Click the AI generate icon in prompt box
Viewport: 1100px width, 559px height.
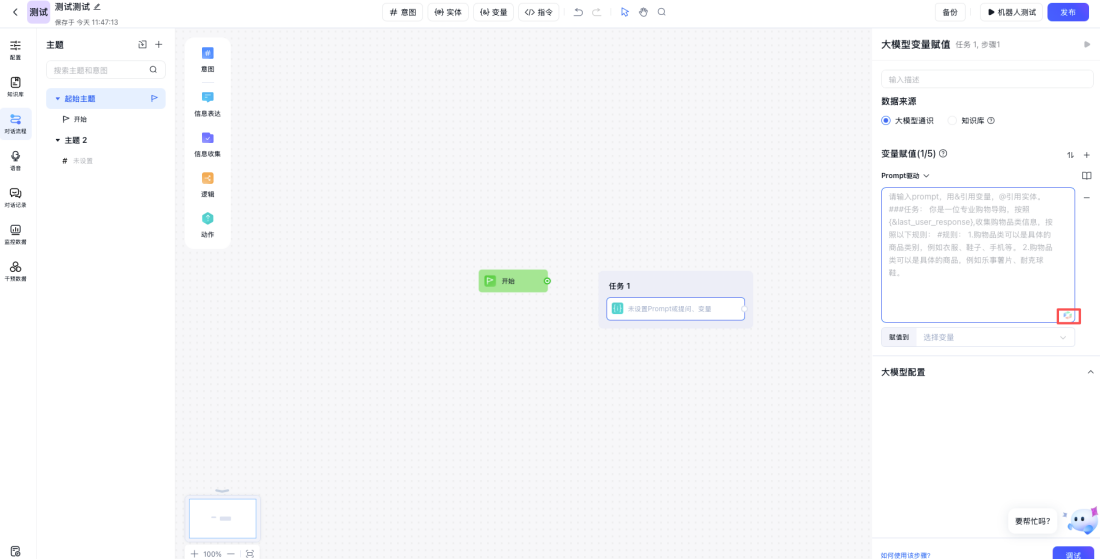tap(1068, 316)
